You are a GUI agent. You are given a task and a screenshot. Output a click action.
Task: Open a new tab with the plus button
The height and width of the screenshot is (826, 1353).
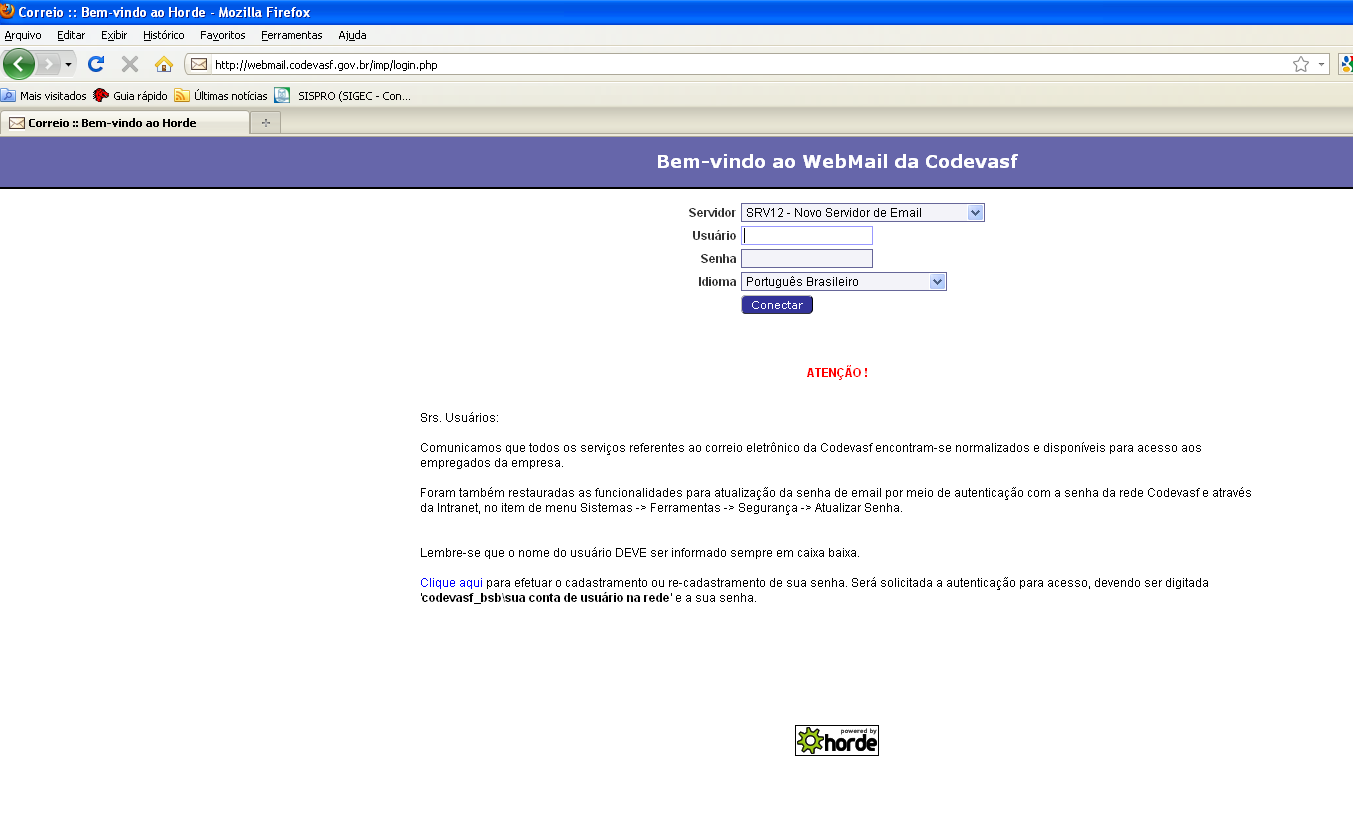coord(266,123)
